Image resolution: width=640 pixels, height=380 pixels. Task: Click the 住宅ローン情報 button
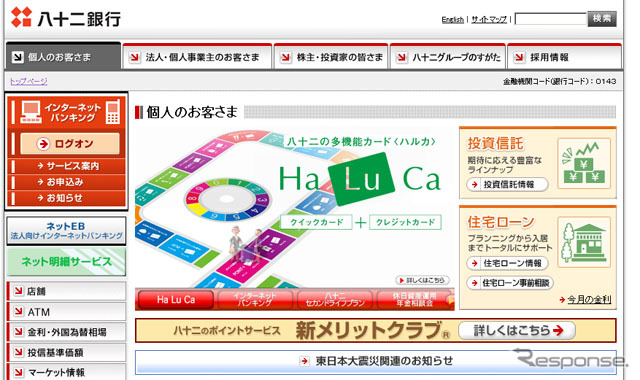click(507, 263)
